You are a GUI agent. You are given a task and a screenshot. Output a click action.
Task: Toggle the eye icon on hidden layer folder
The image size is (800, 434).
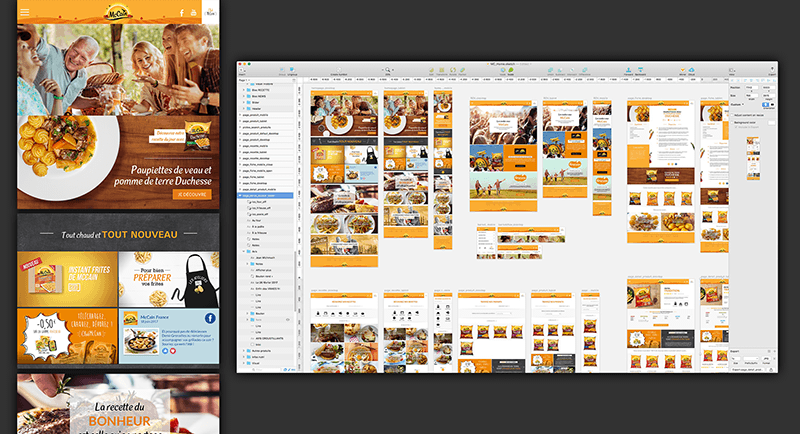[x=288, y=320]
